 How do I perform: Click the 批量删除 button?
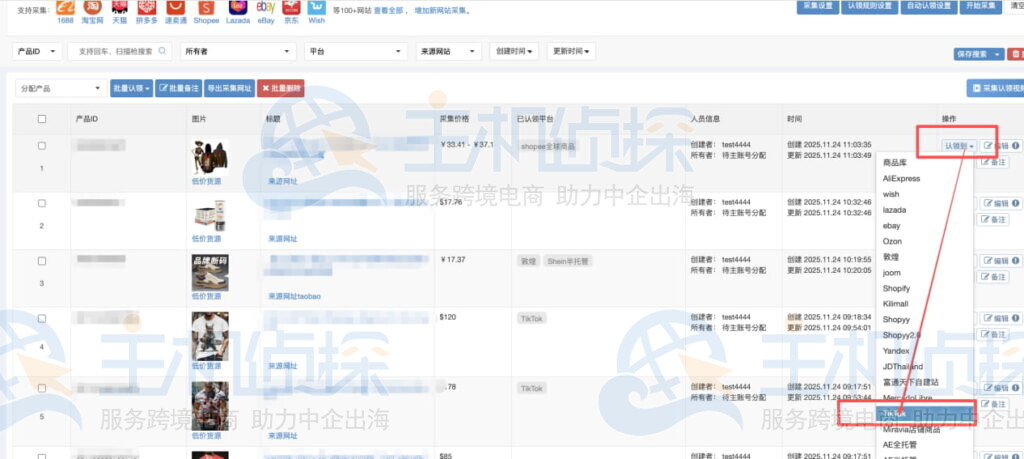280,88
